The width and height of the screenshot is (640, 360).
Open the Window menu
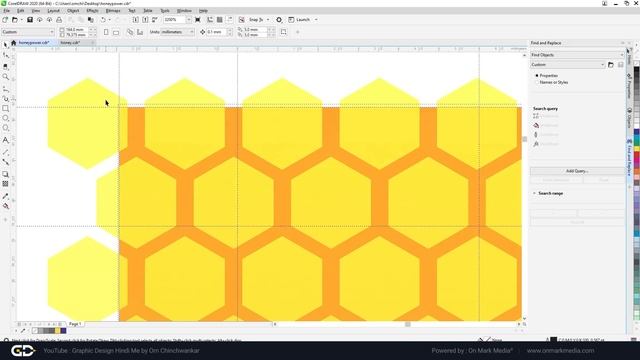[184, 11]
